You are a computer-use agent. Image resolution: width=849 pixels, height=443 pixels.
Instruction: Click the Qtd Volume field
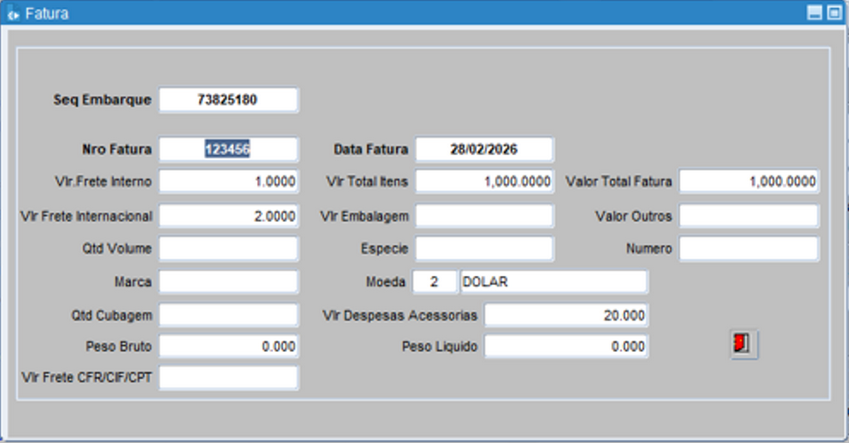228,248
